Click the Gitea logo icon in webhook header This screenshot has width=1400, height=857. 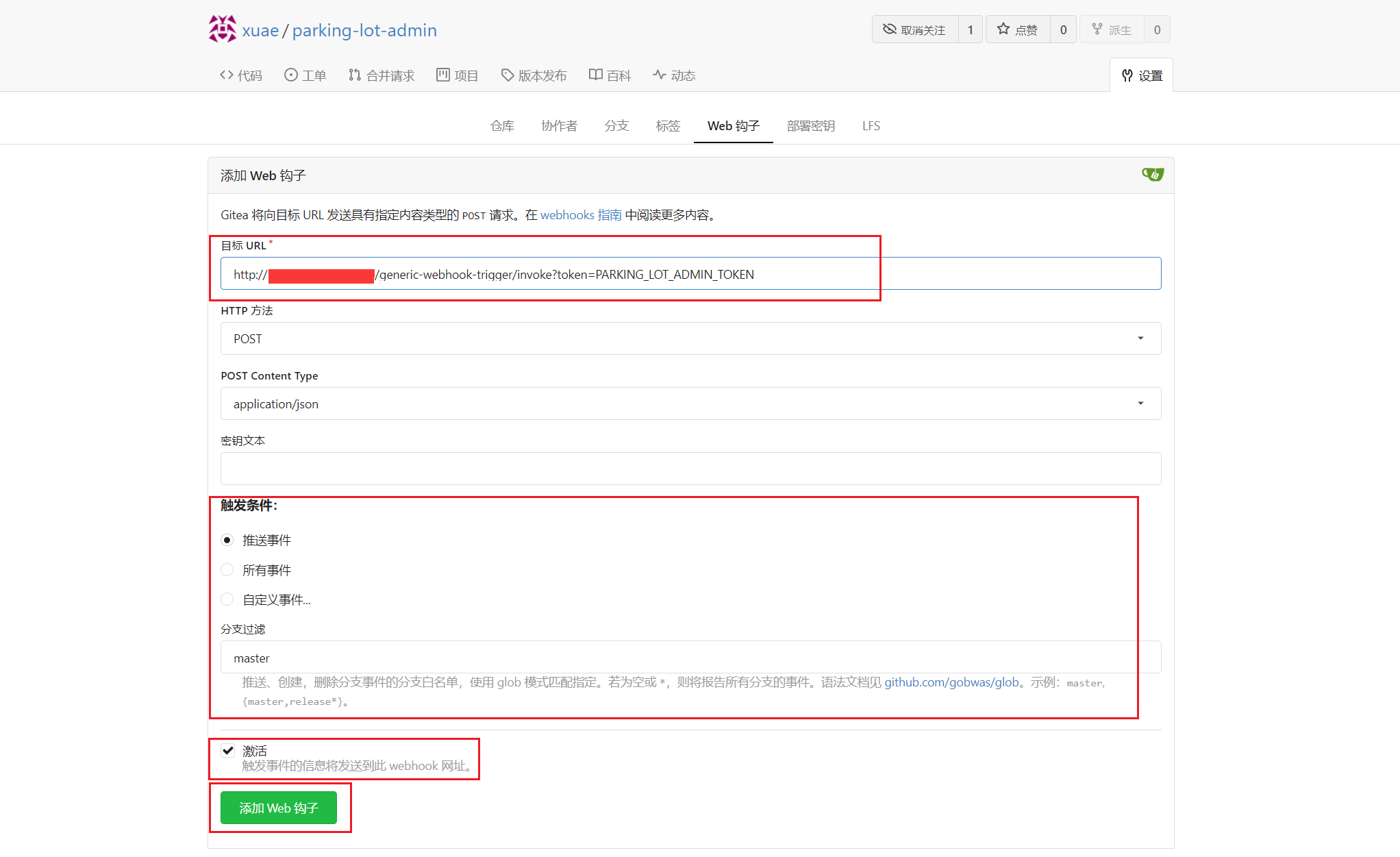tap(1152, 175)
